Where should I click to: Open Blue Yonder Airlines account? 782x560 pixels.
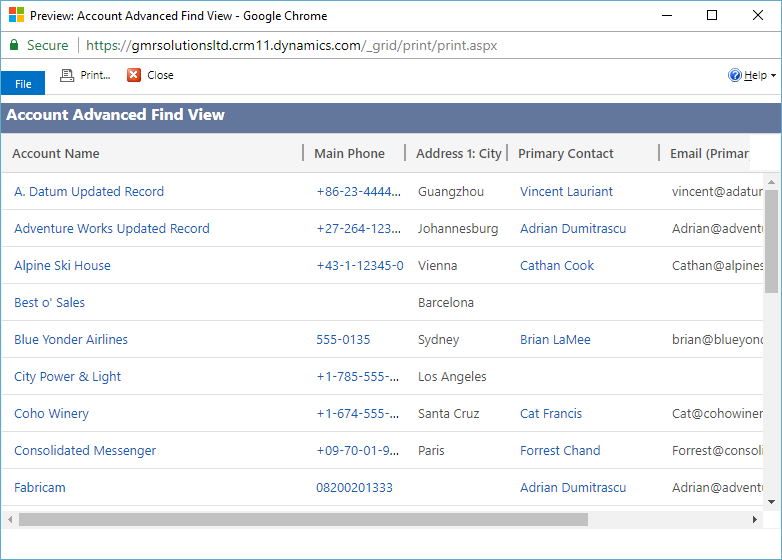coord(71,340)
